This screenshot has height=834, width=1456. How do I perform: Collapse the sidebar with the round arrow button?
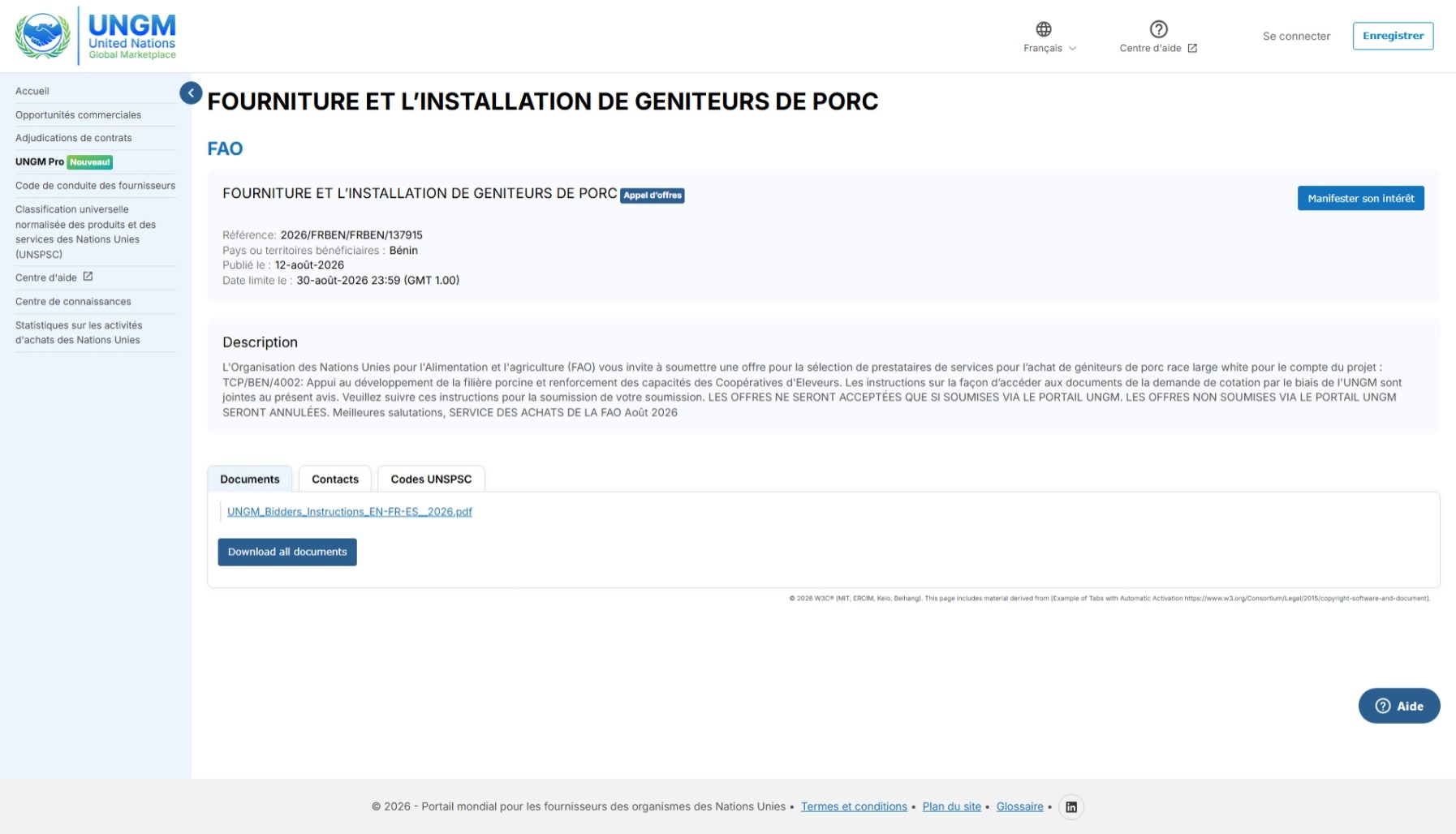click(x=191, y=93)
